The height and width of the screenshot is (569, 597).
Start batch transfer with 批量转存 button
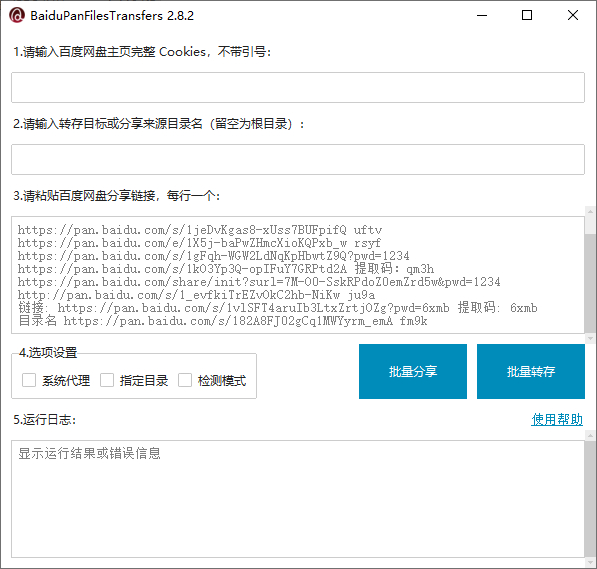pyautogui.click(x=531, y=371)
